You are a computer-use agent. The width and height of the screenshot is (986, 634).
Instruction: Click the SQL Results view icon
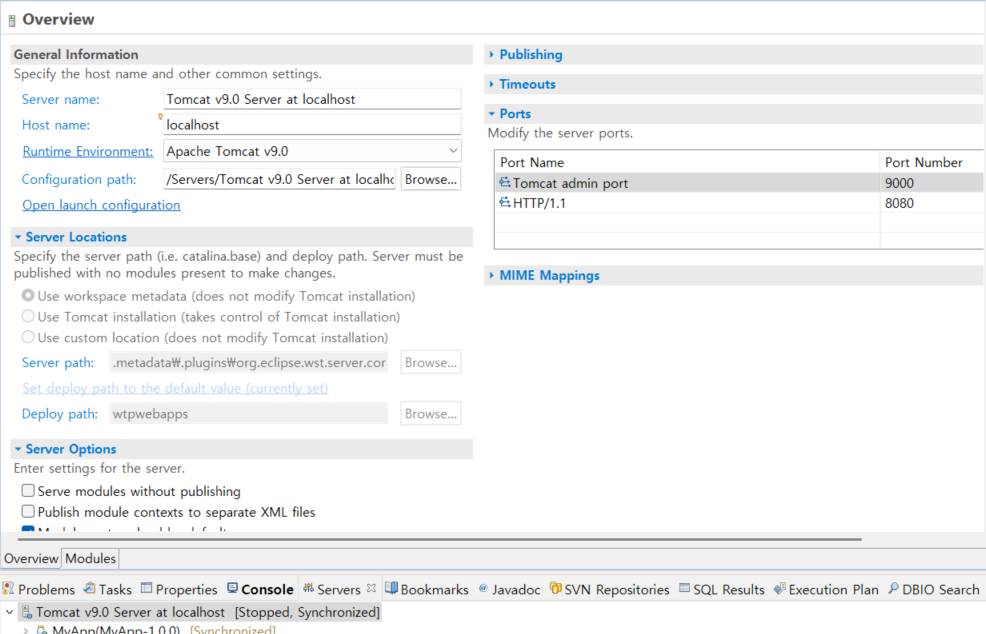[684, 589]
